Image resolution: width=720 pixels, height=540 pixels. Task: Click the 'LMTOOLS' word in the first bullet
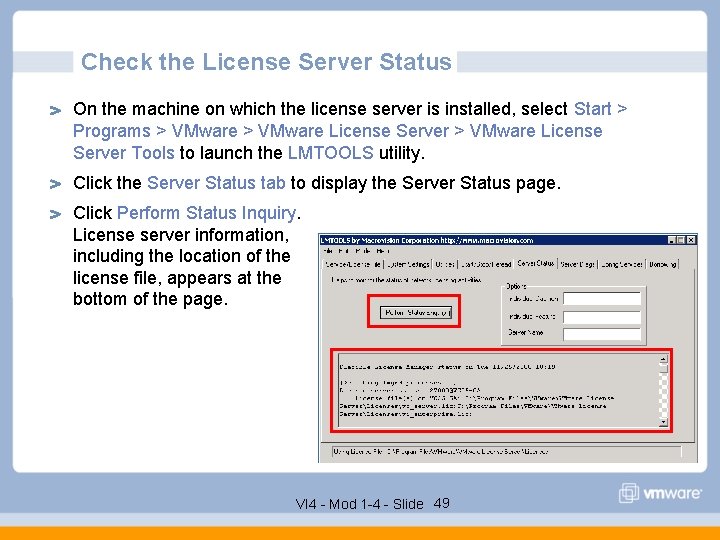331,152
